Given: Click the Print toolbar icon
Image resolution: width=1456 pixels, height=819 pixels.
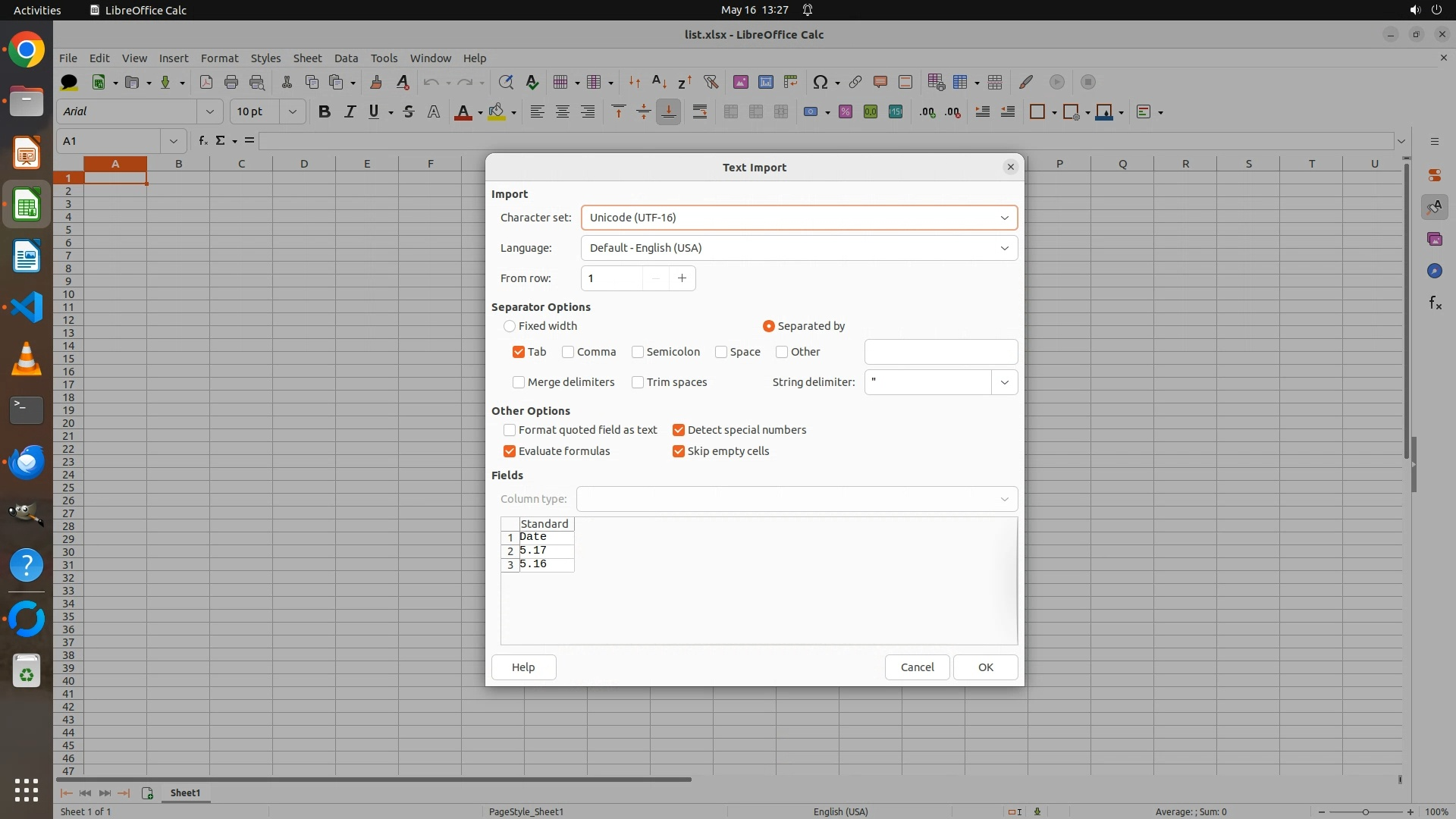Looking at the screenshot, I should click(231, 82).
